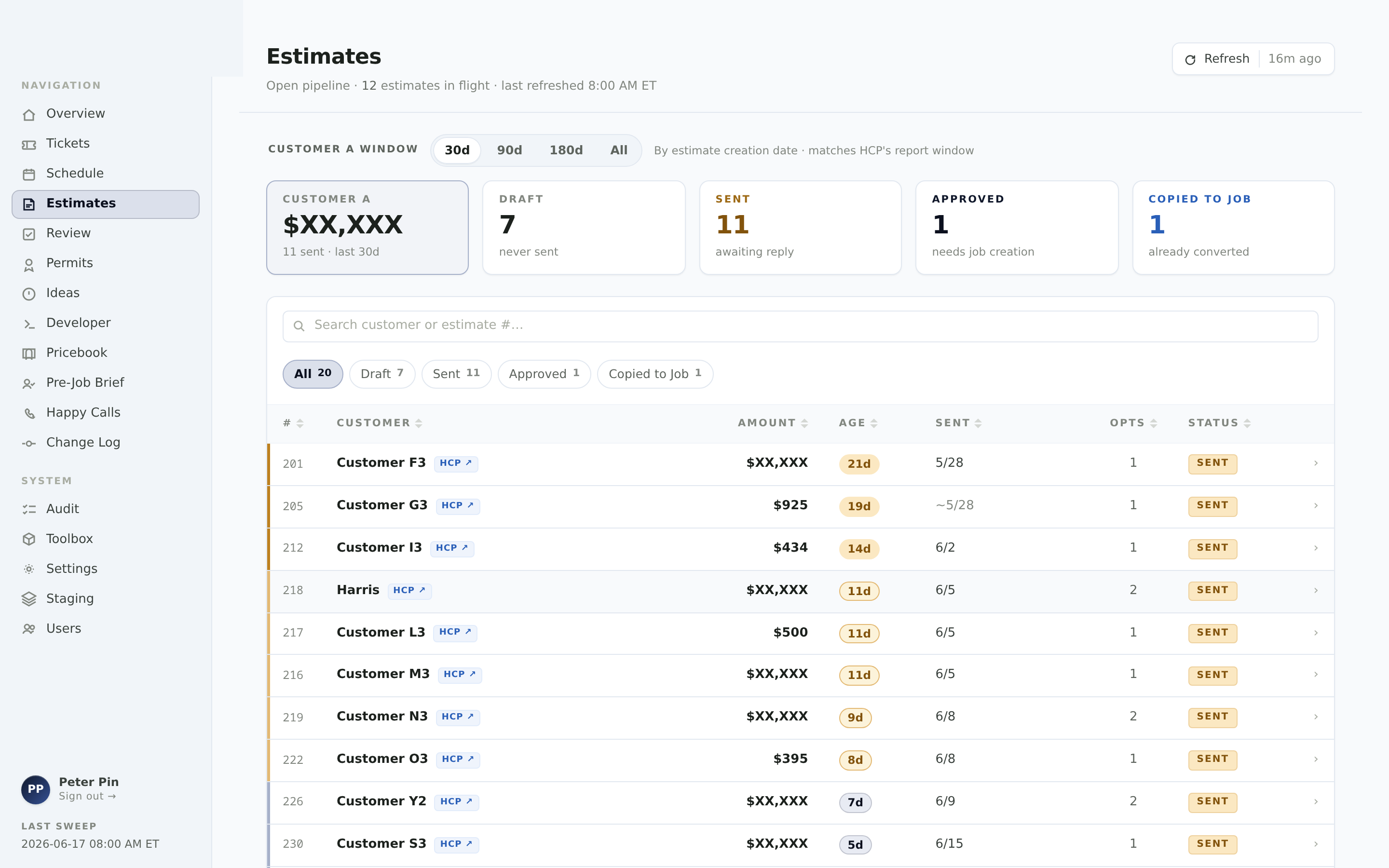Expand row 230 Customer S3 chevron

click(x=1316, y=844)
